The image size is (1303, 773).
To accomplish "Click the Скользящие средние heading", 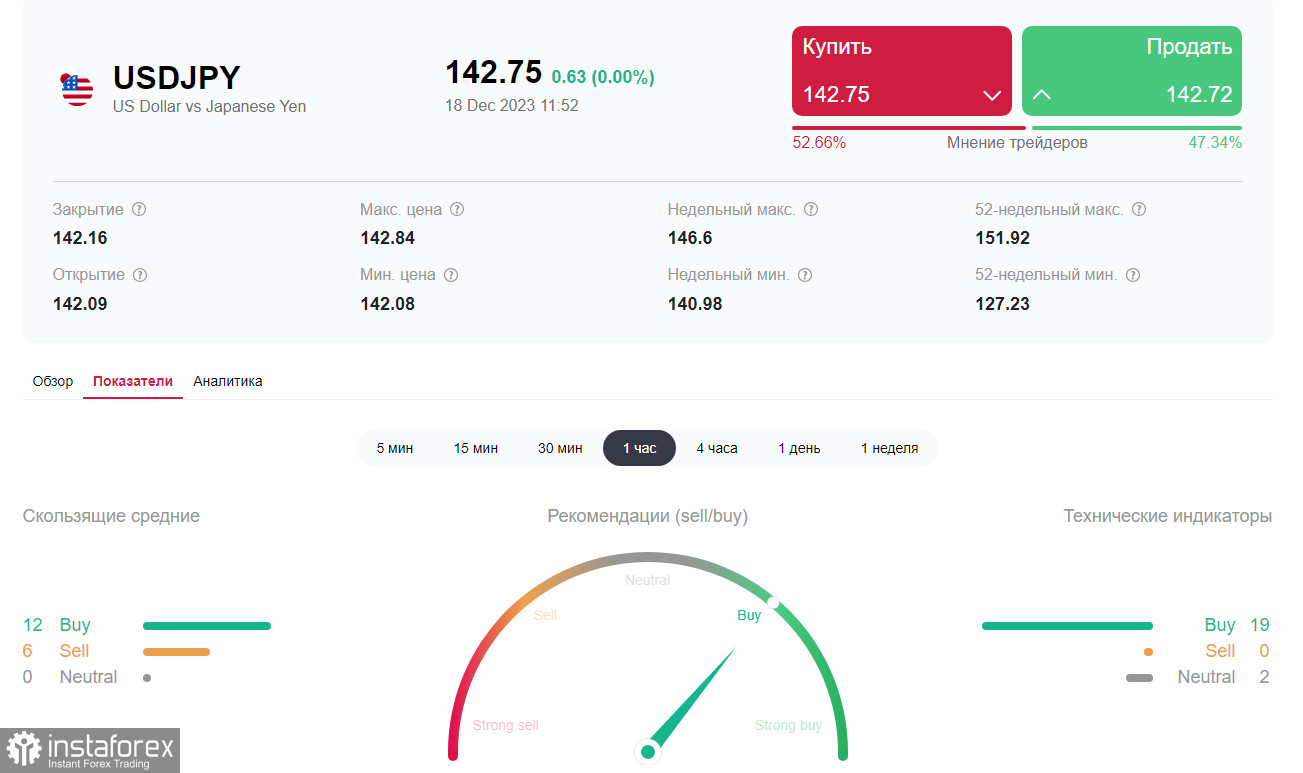I will 111,516.
